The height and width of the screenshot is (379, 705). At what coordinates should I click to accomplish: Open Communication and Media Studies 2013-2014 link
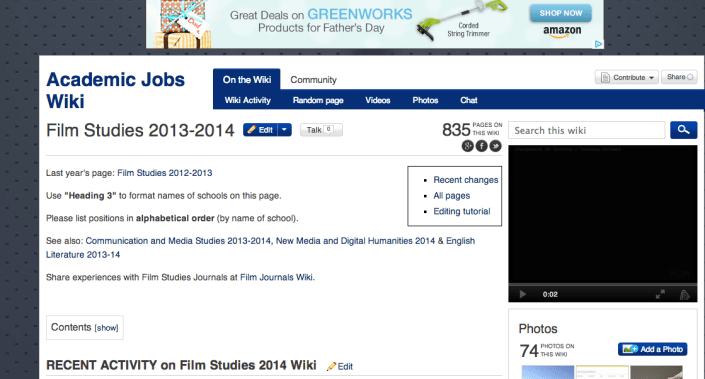click(178, 241)
